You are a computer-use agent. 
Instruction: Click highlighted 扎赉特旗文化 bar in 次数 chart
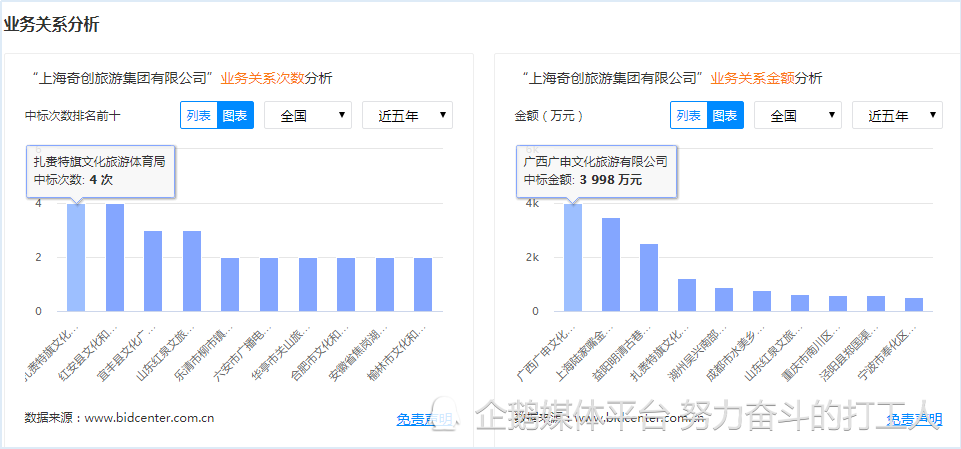click(76, 258)
